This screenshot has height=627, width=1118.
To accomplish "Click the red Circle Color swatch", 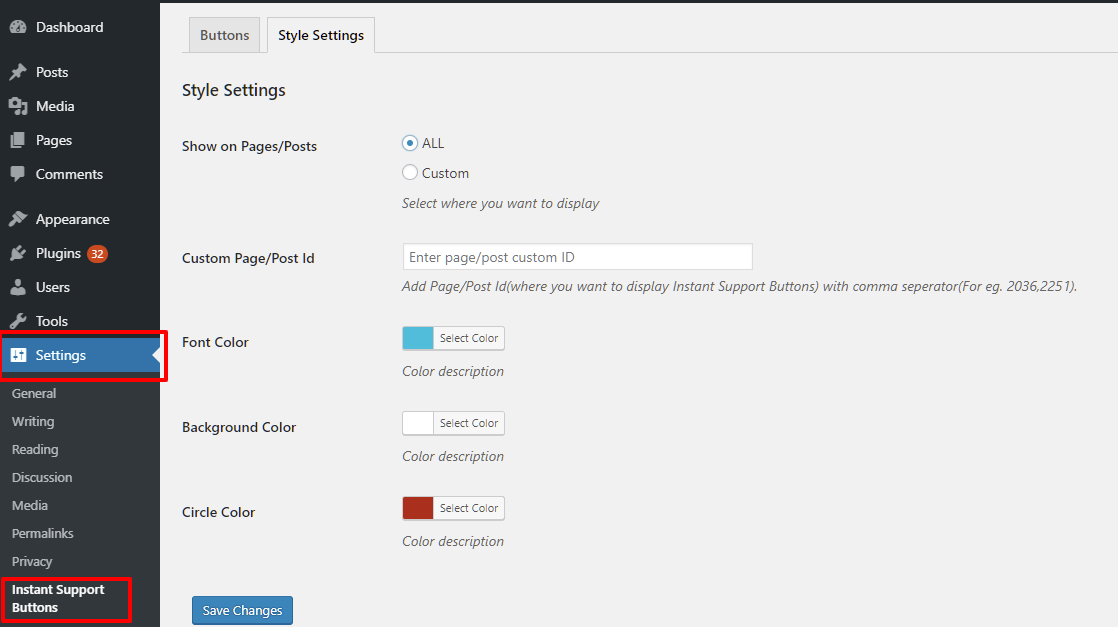I will pos(418,508).
